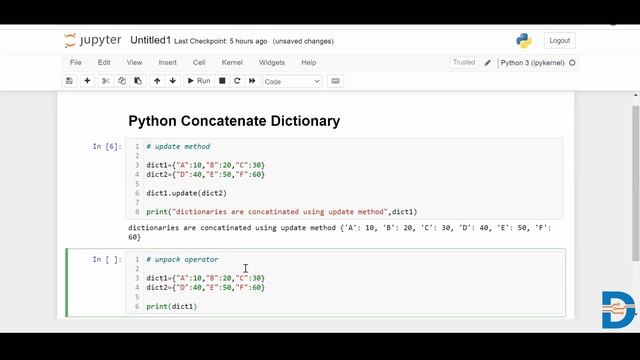Image resolution: width=640 pixels, height=360 pixels.
Task: Run the selected cell
Action: [199, 81]
